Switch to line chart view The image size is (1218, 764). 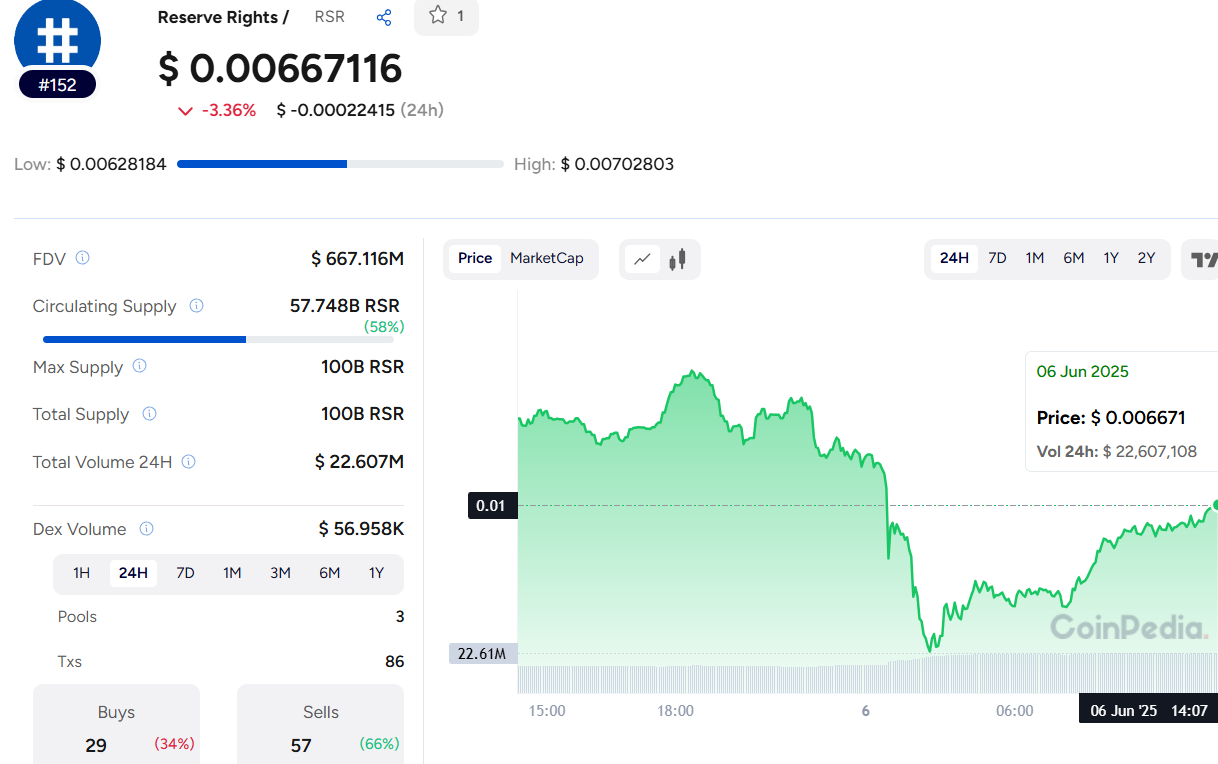[x=643, y=259]
